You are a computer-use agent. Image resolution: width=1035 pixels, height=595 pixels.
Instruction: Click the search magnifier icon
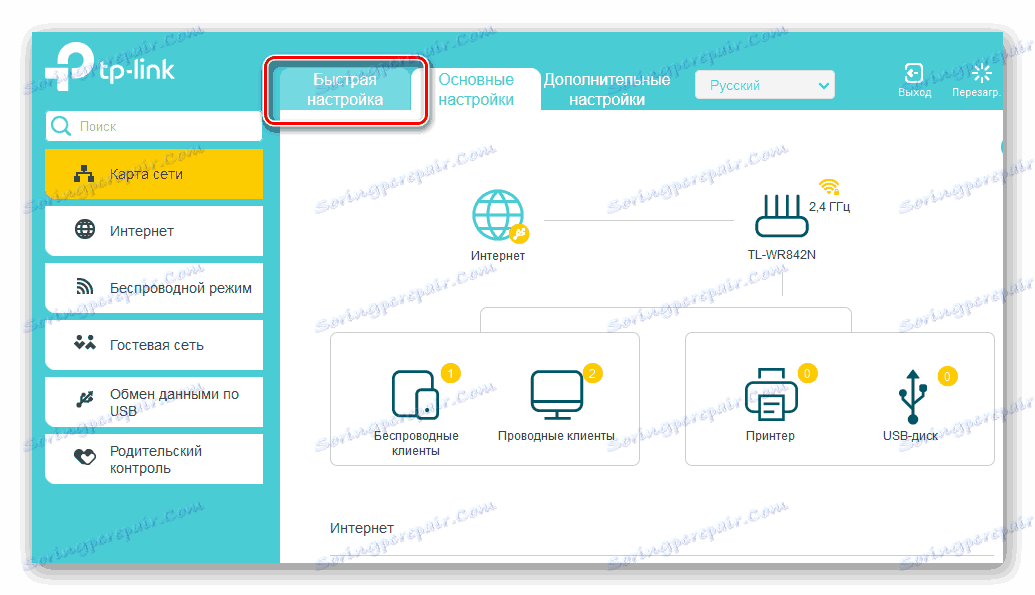click(61, 126)
